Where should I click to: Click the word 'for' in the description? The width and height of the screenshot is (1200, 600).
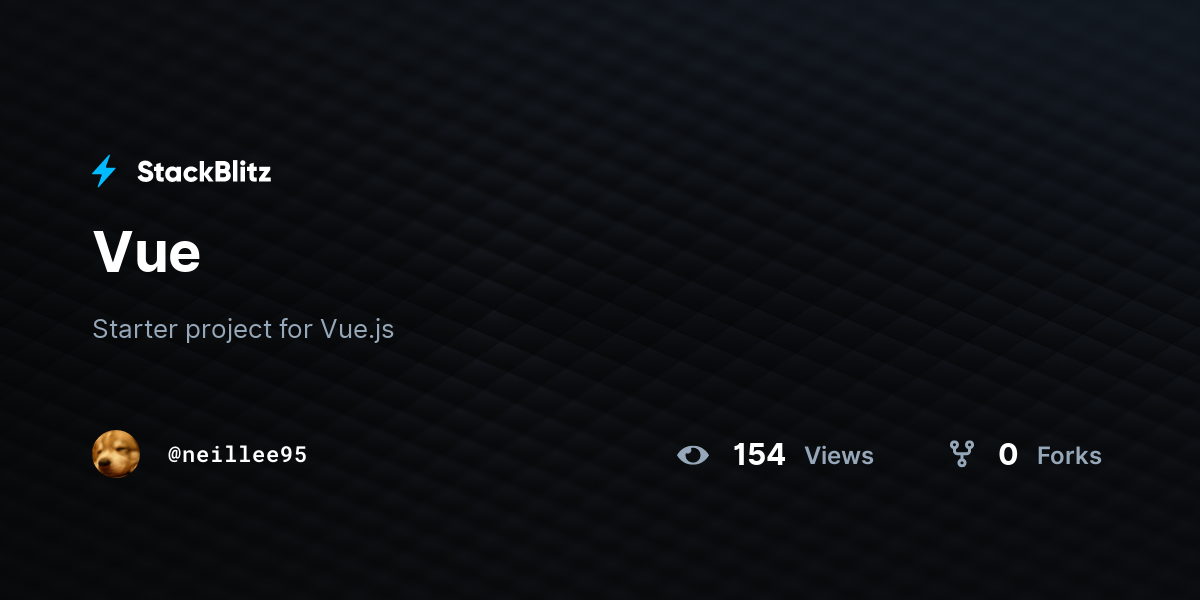point(296,329)
